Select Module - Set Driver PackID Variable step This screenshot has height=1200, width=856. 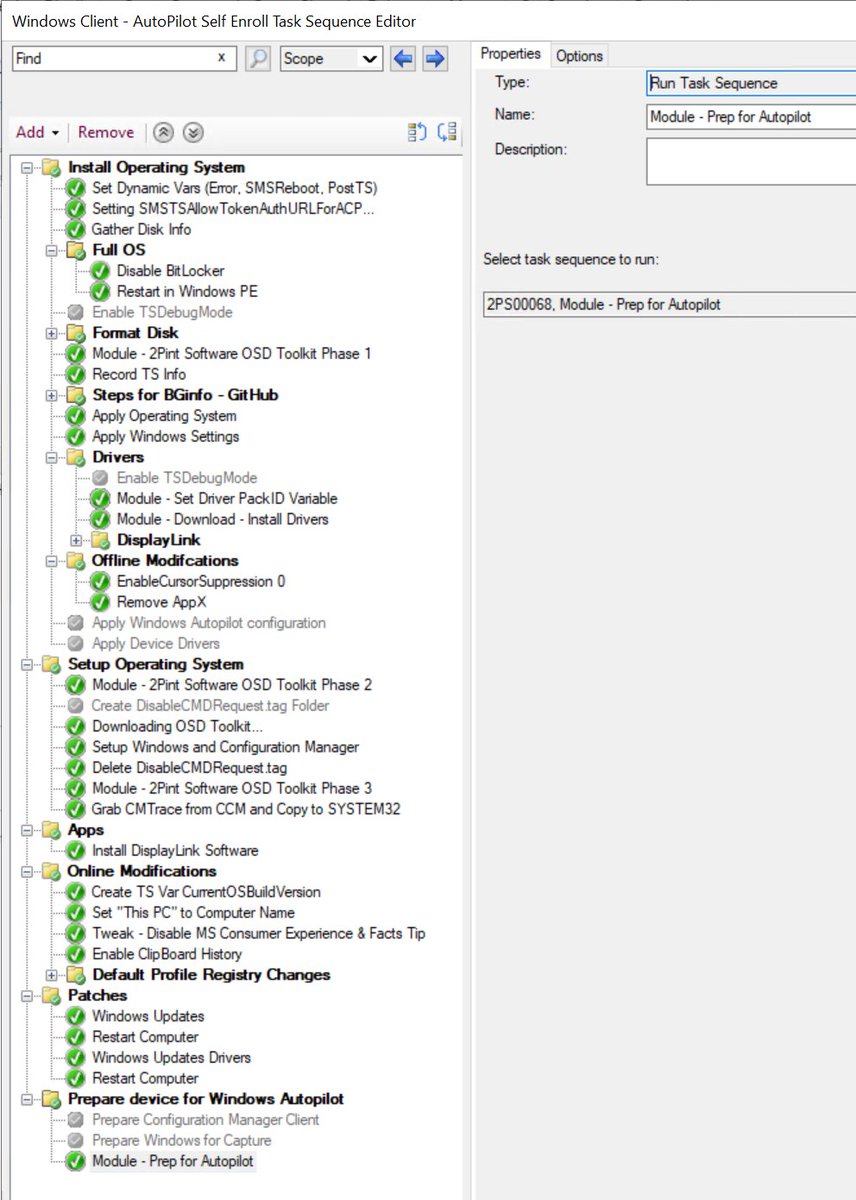pos(226,498)
